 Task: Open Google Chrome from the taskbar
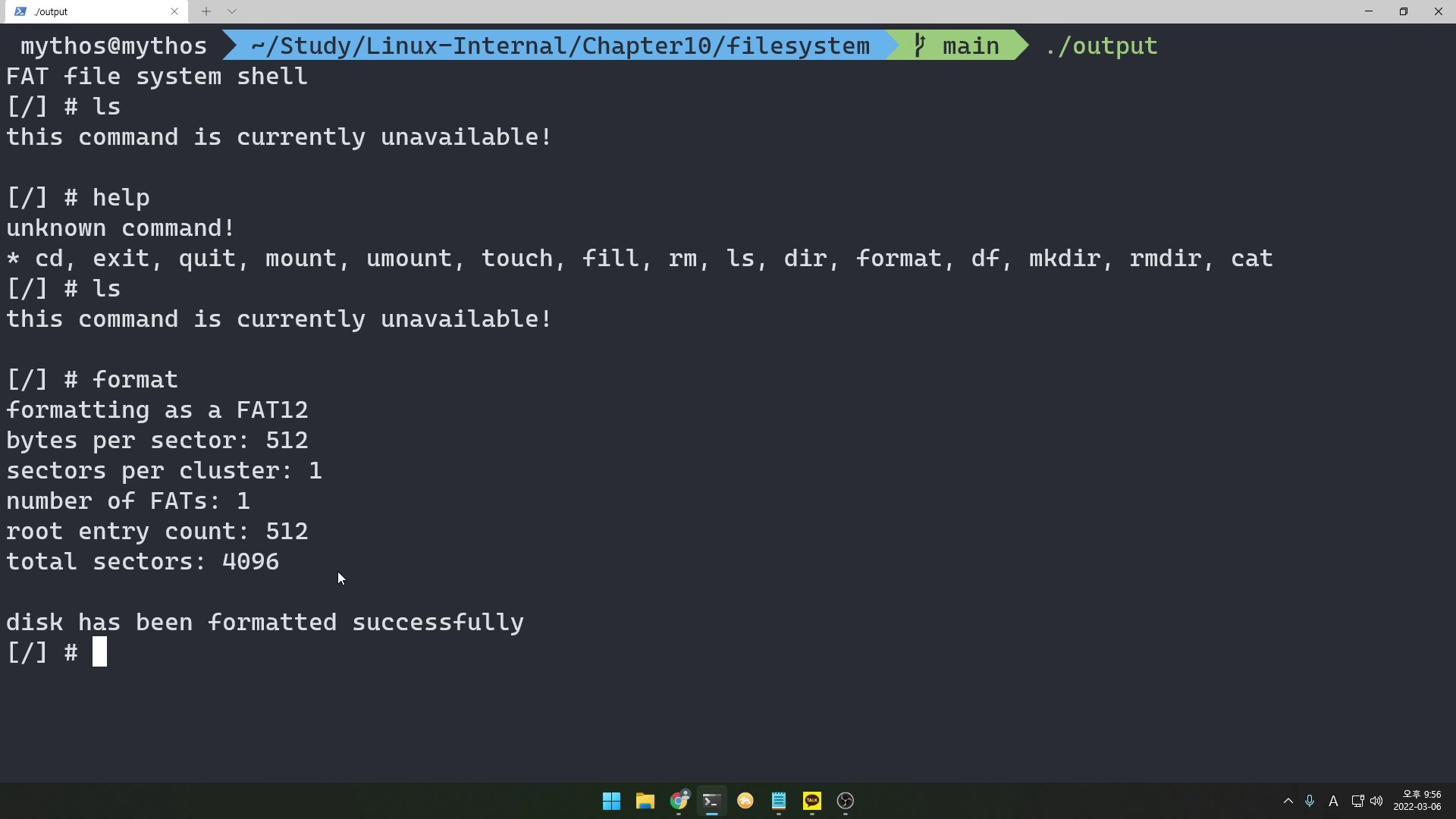tap(680, 800)
